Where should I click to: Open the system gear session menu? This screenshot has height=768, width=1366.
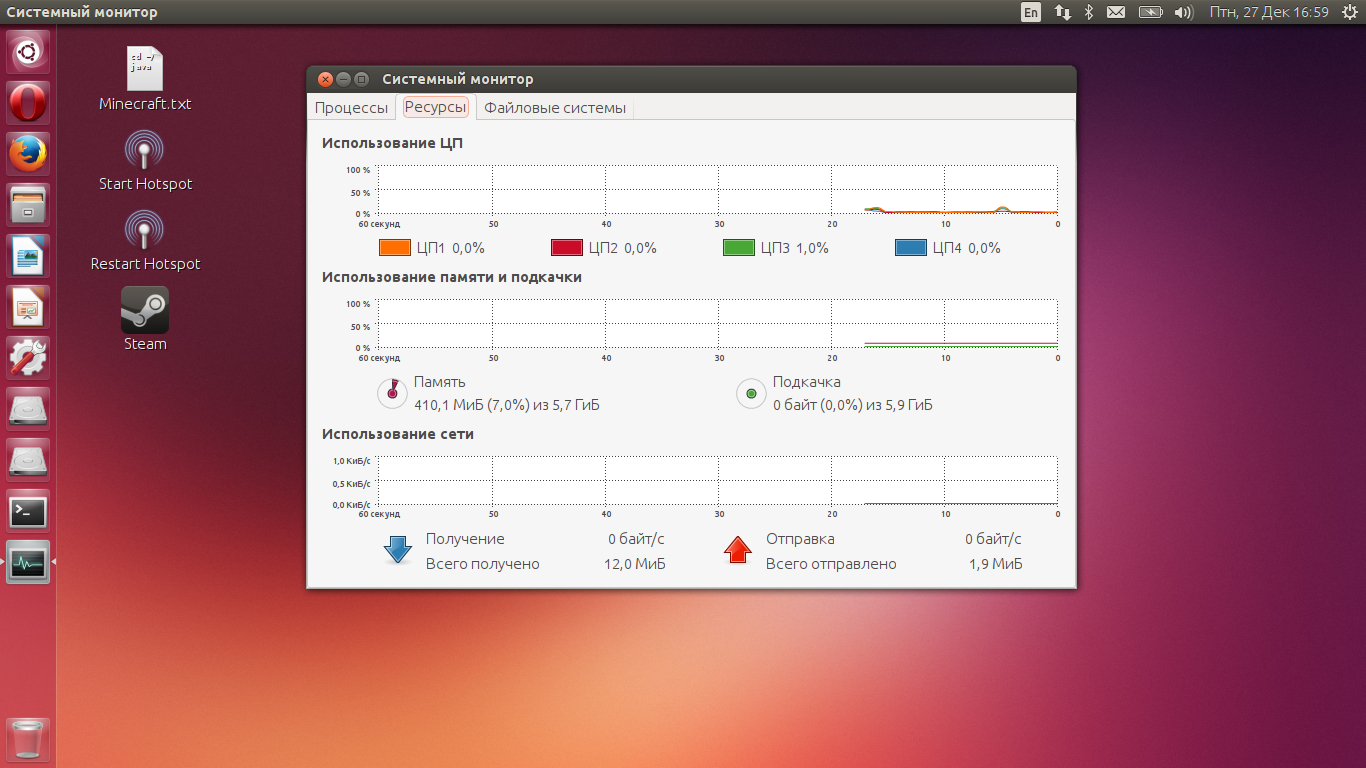[x=1348, y=12]
